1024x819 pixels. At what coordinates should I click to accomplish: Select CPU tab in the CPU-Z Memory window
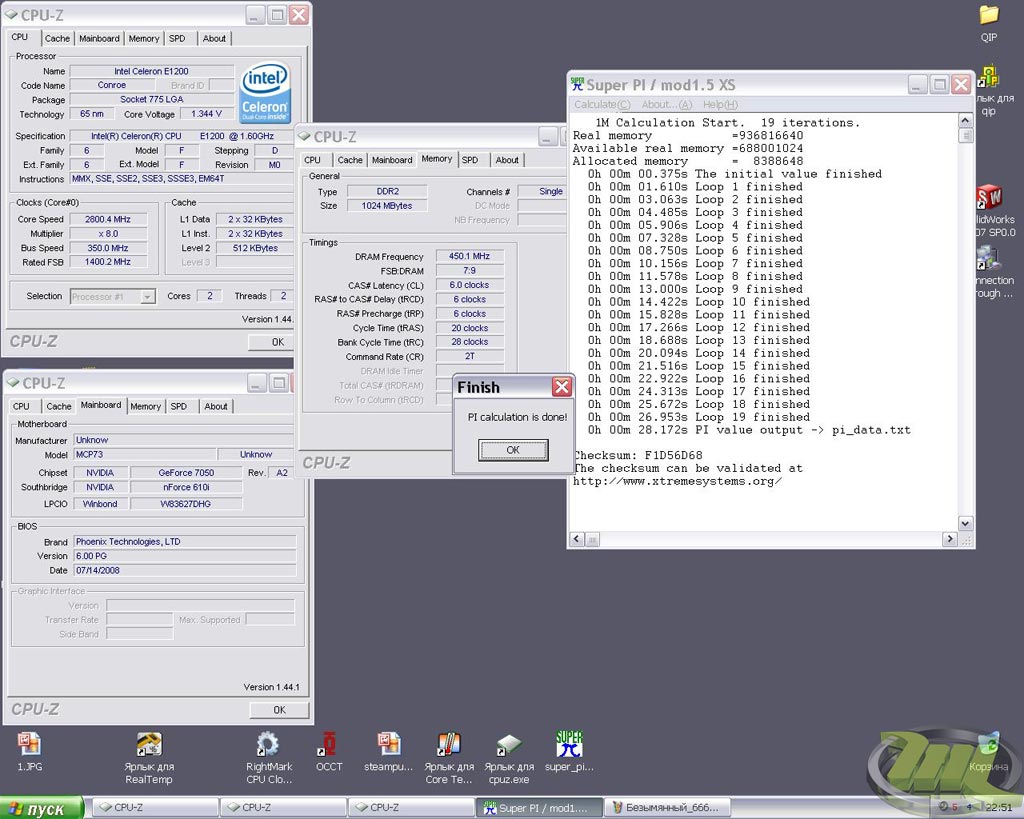pos(312,160)
